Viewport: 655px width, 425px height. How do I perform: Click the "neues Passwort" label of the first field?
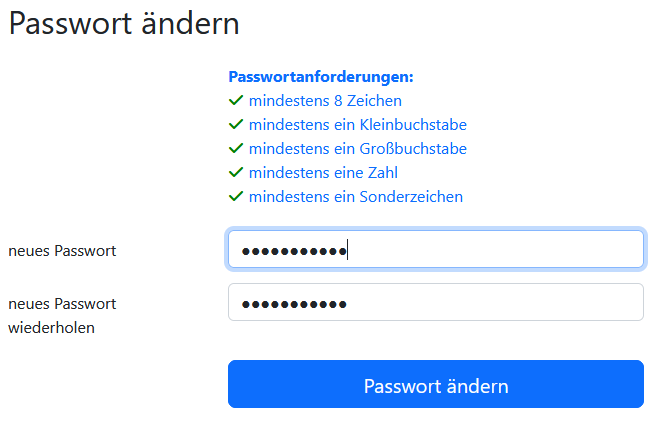pyautogui.click(x=62, y=251)
